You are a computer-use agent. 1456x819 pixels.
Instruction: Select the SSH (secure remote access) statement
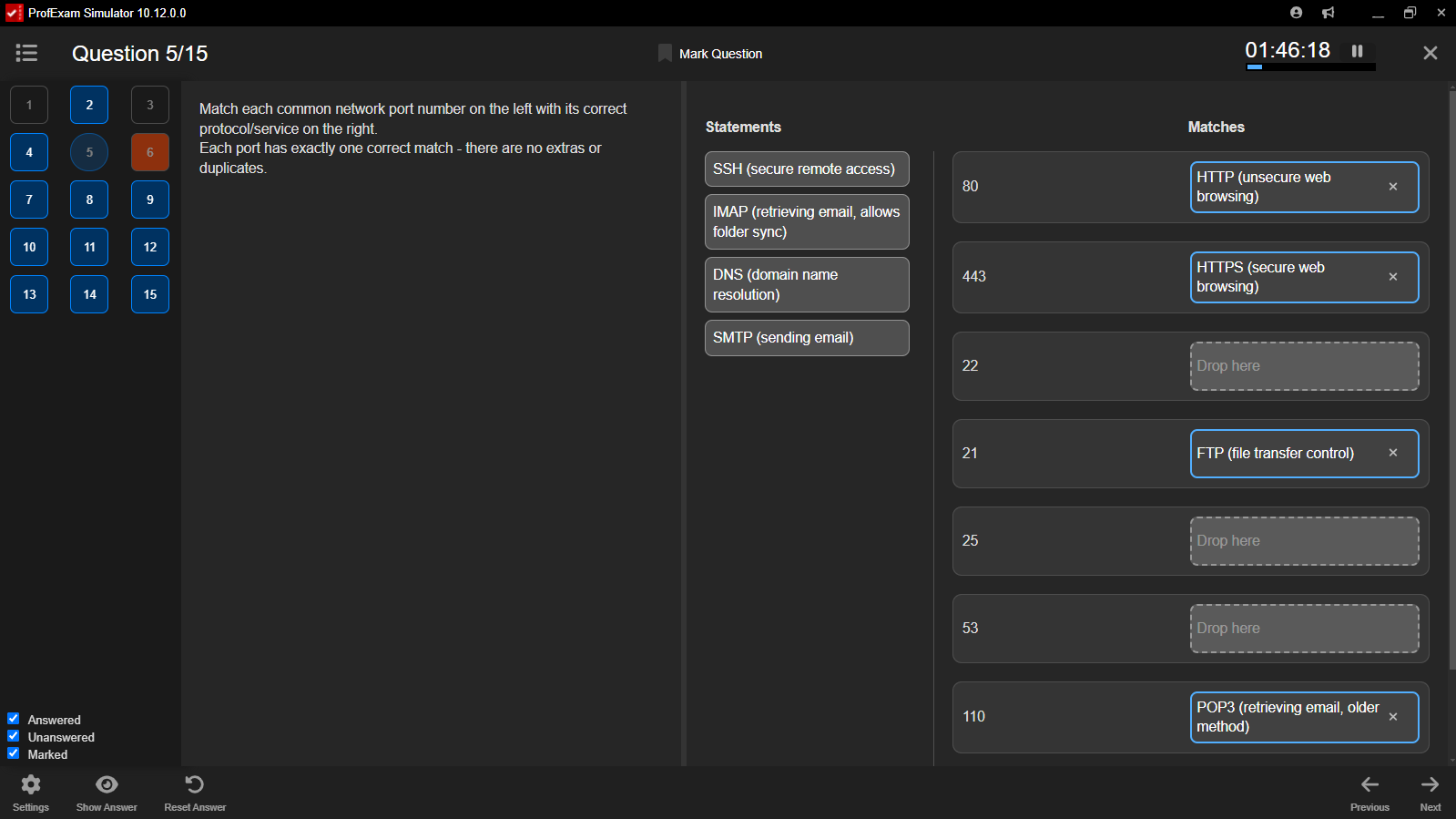point(807,169)
